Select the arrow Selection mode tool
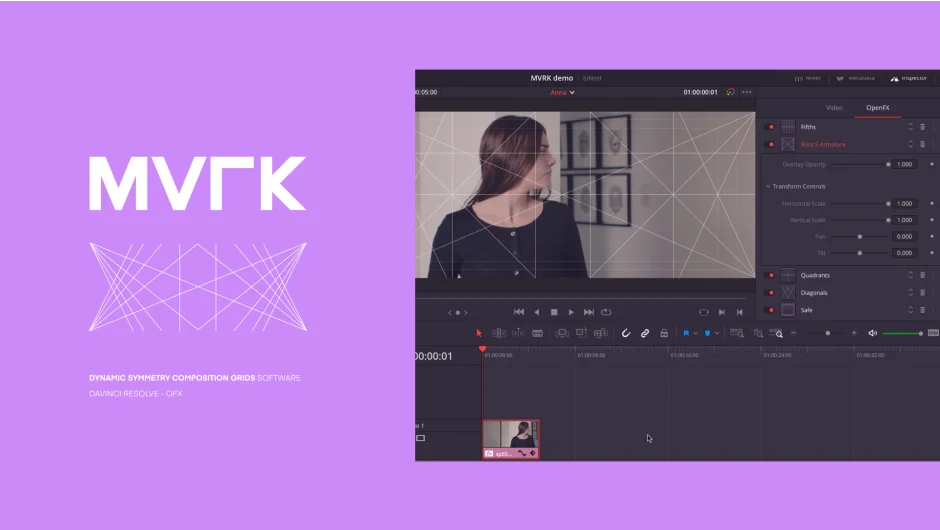 479,333
